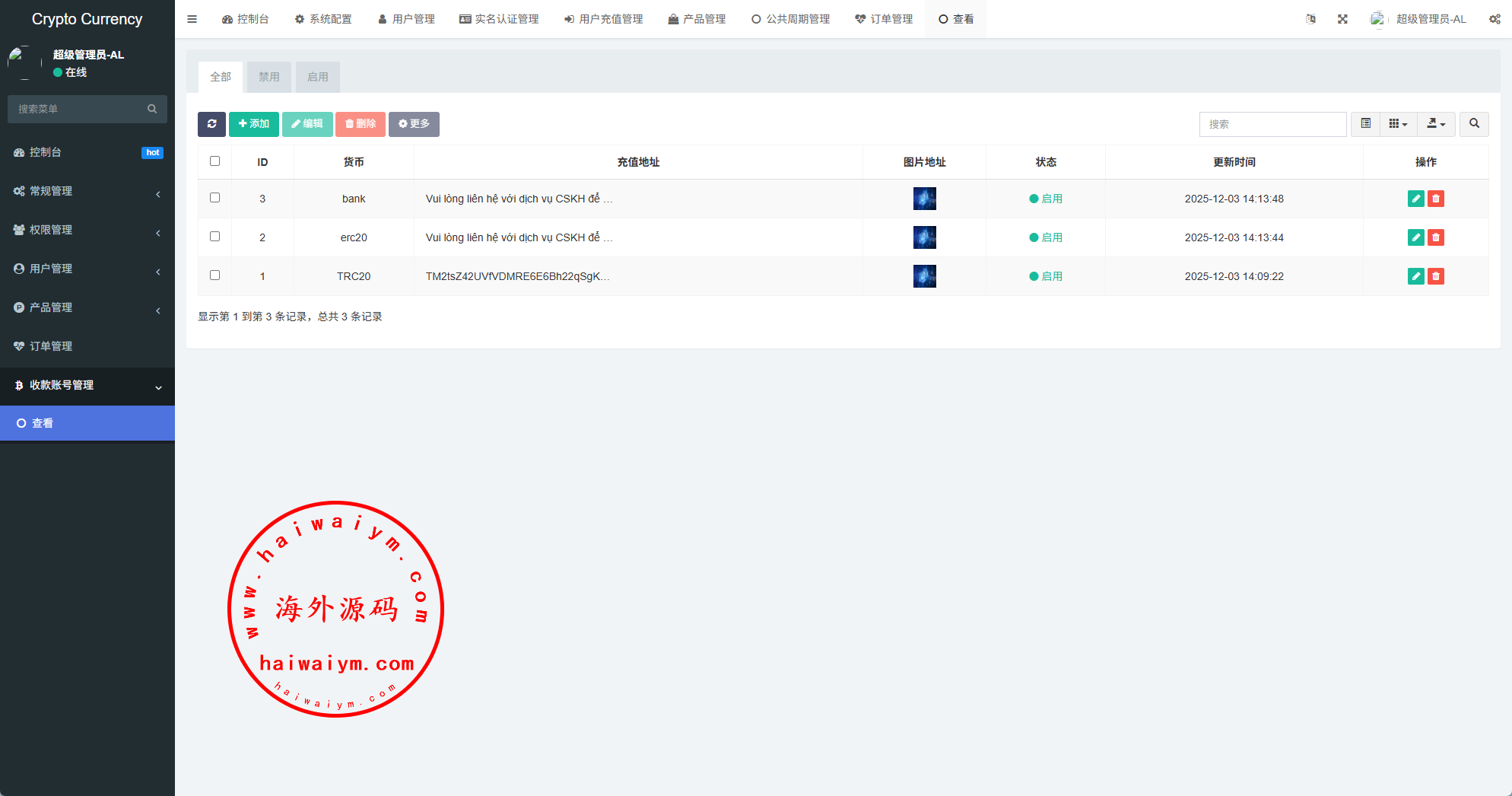Click red delete icon for erc20 row
The width and height of the screenshot is (1512, 796).
[1435, 237]
